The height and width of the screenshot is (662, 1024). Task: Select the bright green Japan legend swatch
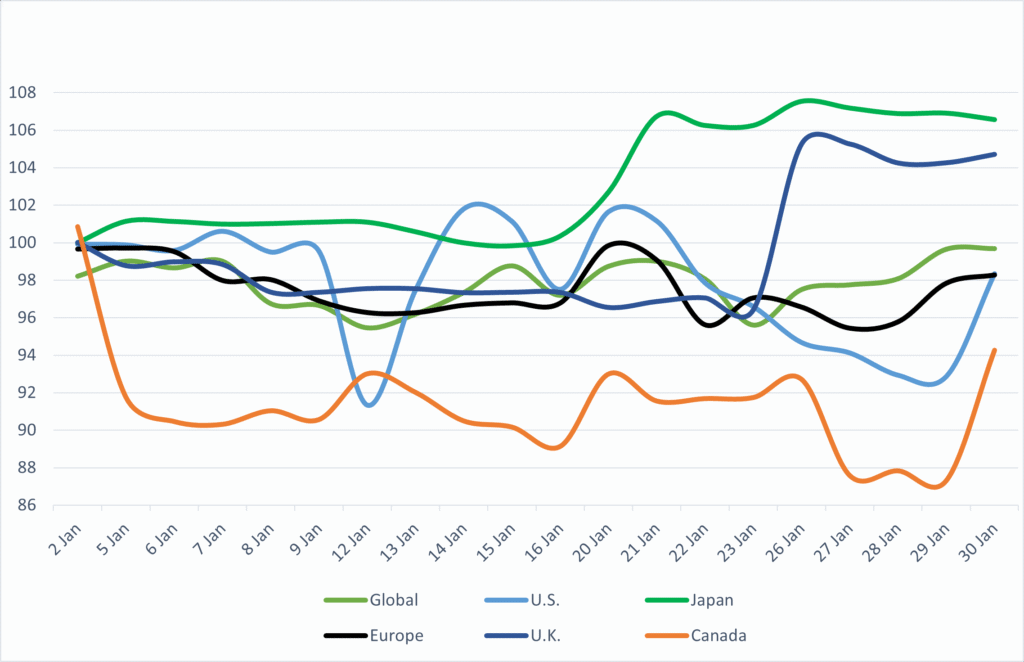tap(662, 601)
